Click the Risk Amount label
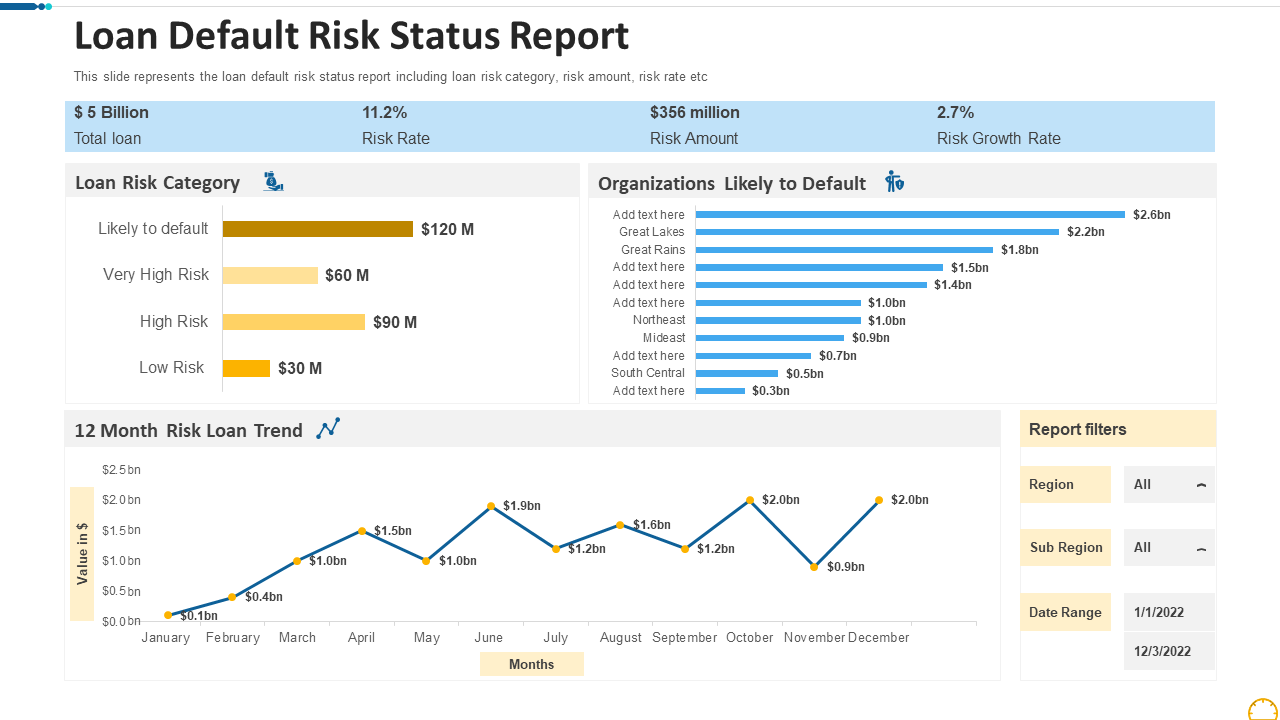Viewport: 1280px width, 720px height. coord(694,139)
